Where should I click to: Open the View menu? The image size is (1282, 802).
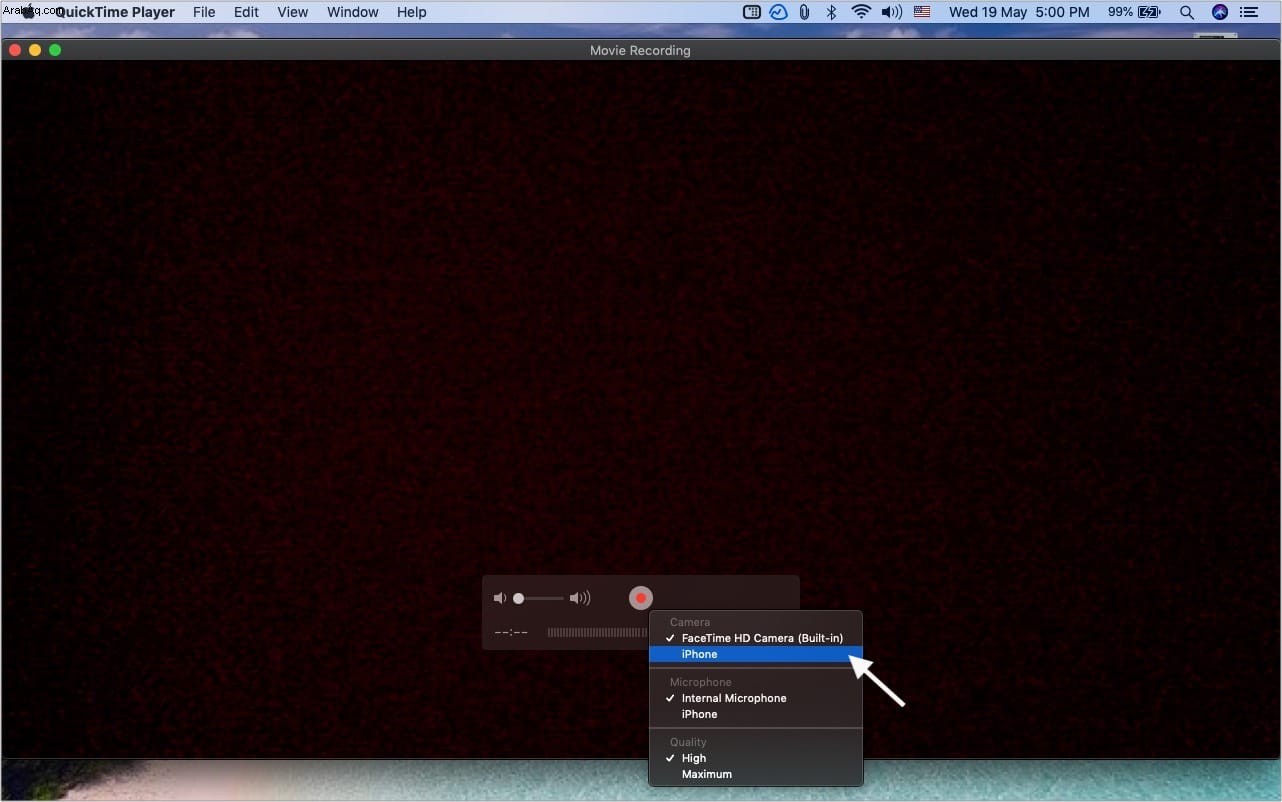pos(292,12)
